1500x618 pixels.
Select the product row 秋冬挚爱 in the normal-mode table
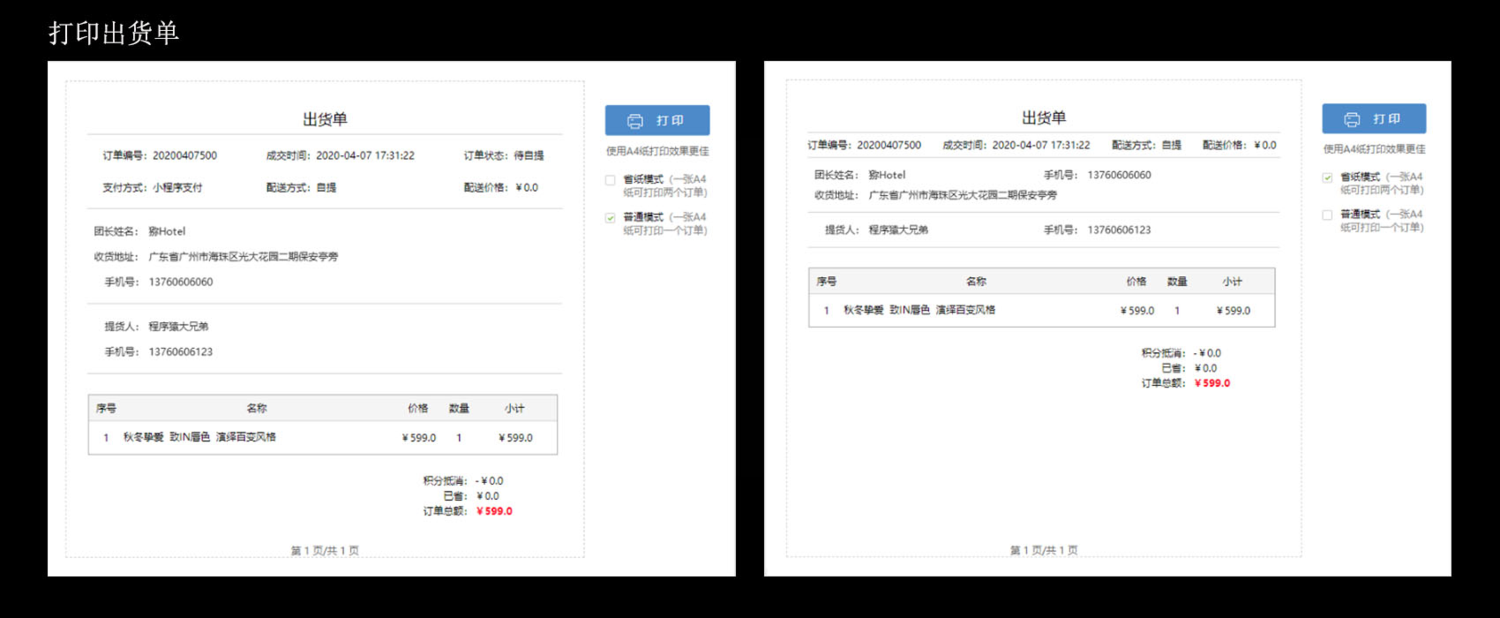(x=323, y=438)
